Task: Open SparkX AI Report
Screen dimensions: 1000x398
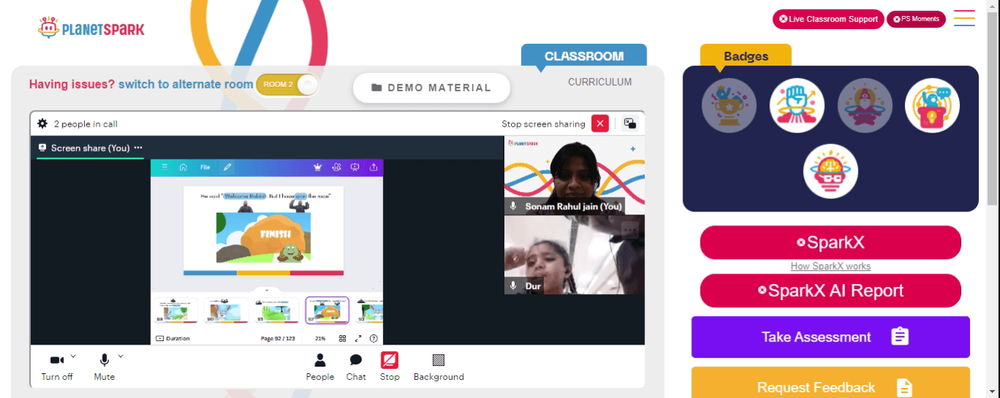Action: (x=830, y=291)
